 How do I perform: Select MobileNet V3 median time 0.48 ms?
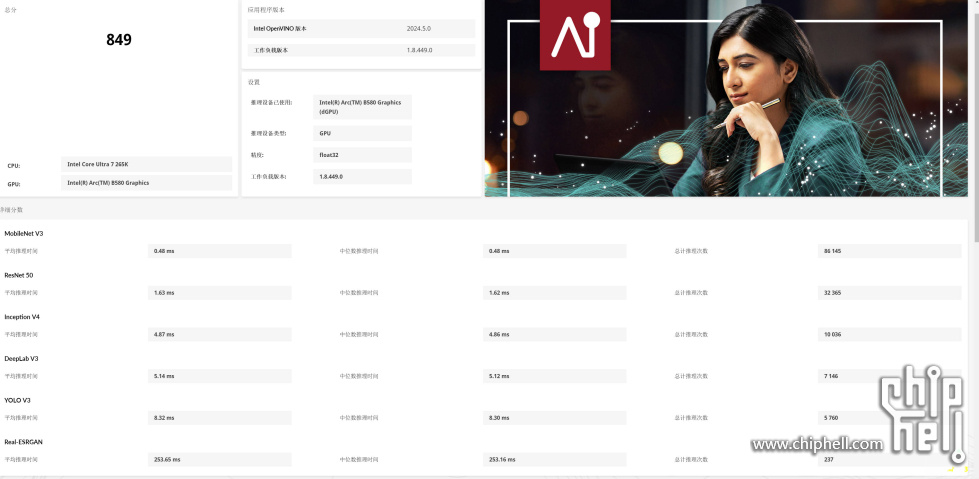(x=554, y=251)
